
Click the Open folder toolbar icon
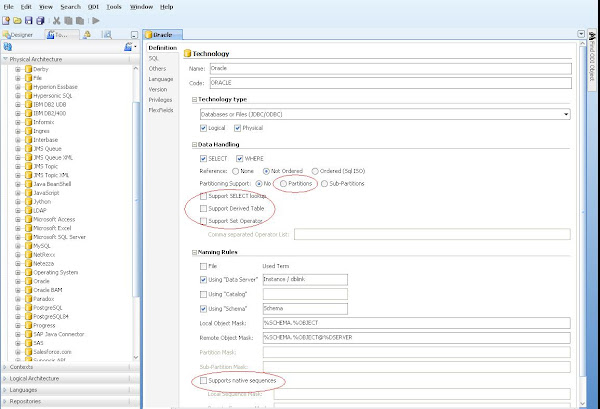[18, 20]
